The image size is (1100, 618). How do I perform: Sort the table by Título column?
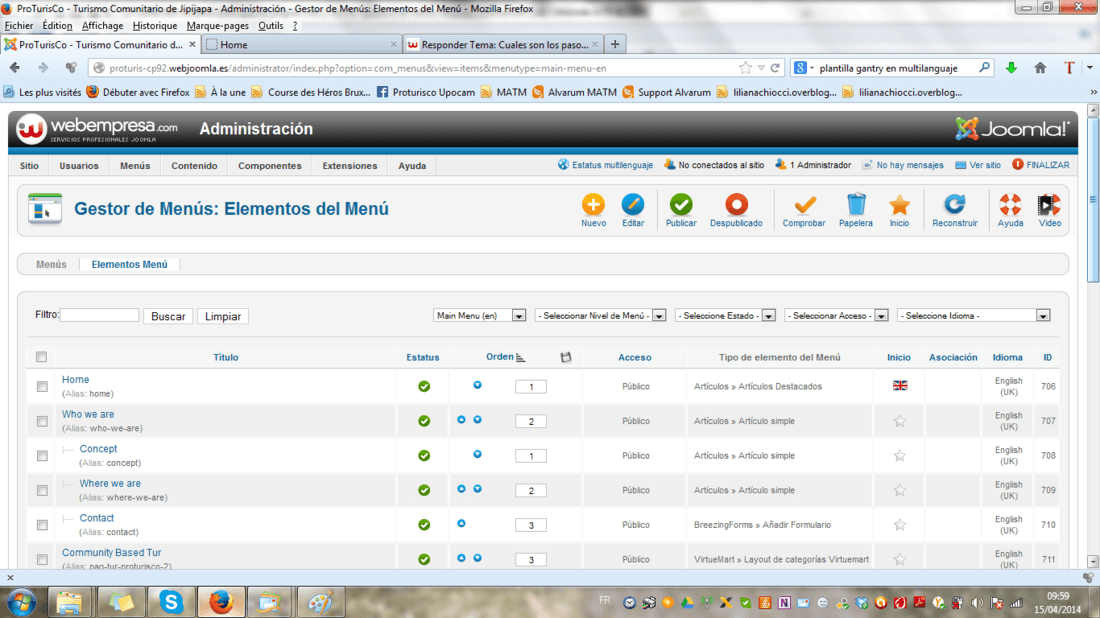pos(226,357)
